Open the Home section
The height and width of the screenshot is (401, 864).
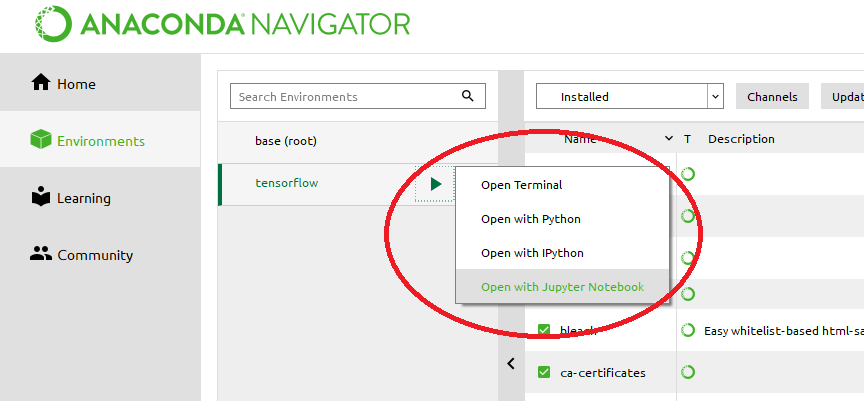point(100,83)
